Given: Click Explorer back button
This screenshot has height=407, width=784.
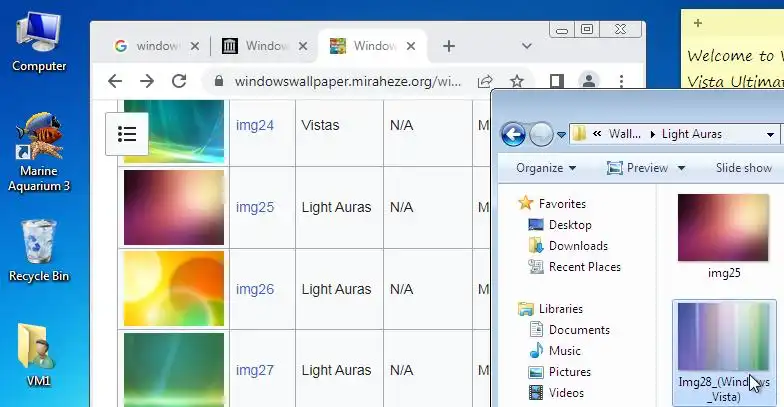Looking at the screenshot, I should 513,134.
